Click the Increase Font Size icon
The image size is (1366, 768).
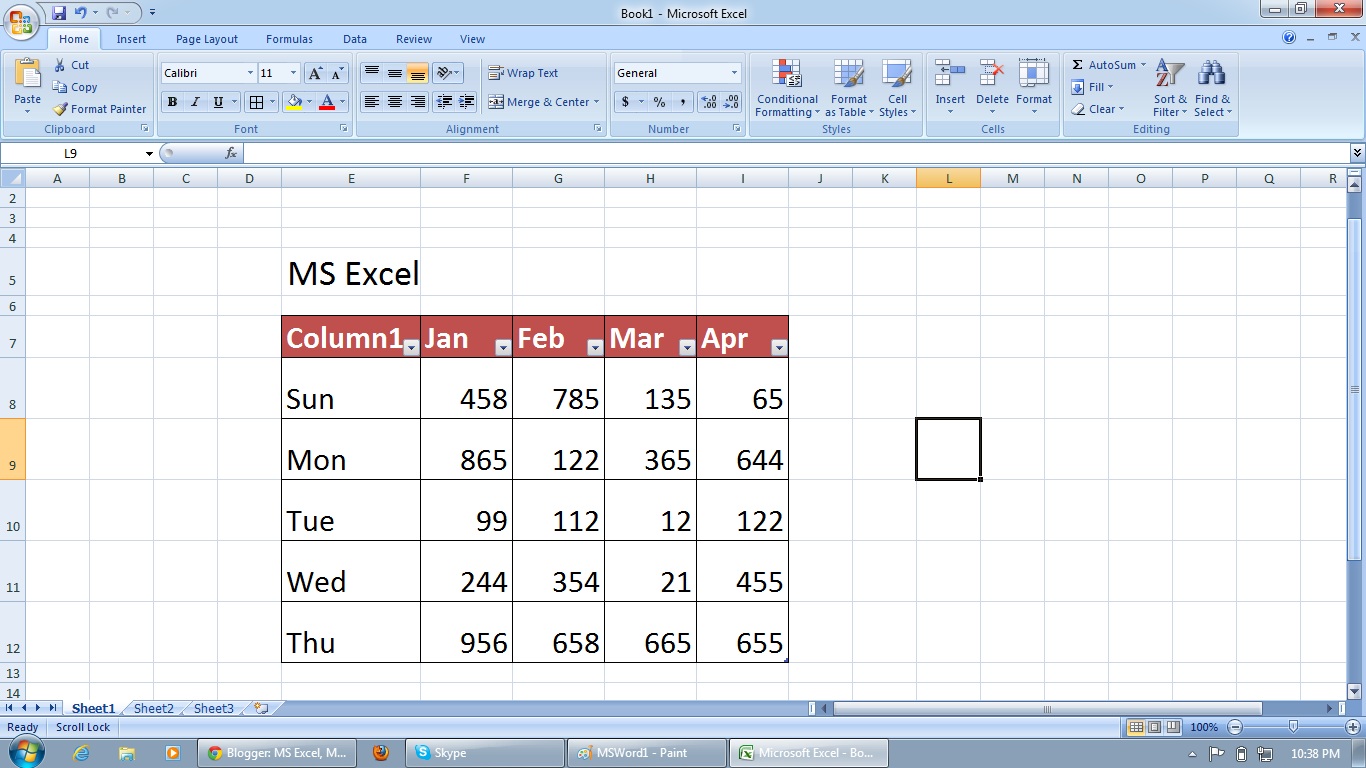tap(316, 73)
